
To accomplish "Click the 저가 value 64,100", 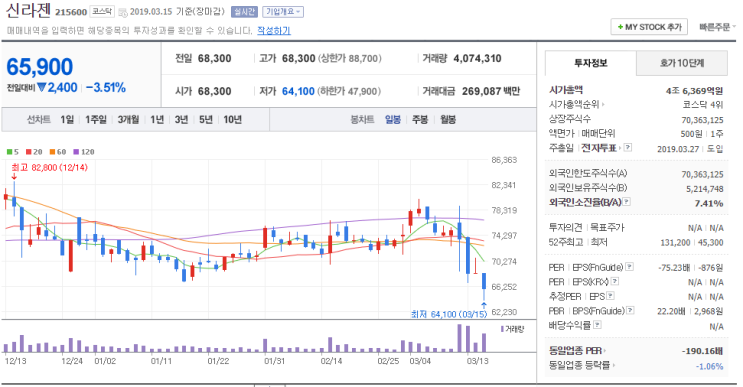I will 298,91.
